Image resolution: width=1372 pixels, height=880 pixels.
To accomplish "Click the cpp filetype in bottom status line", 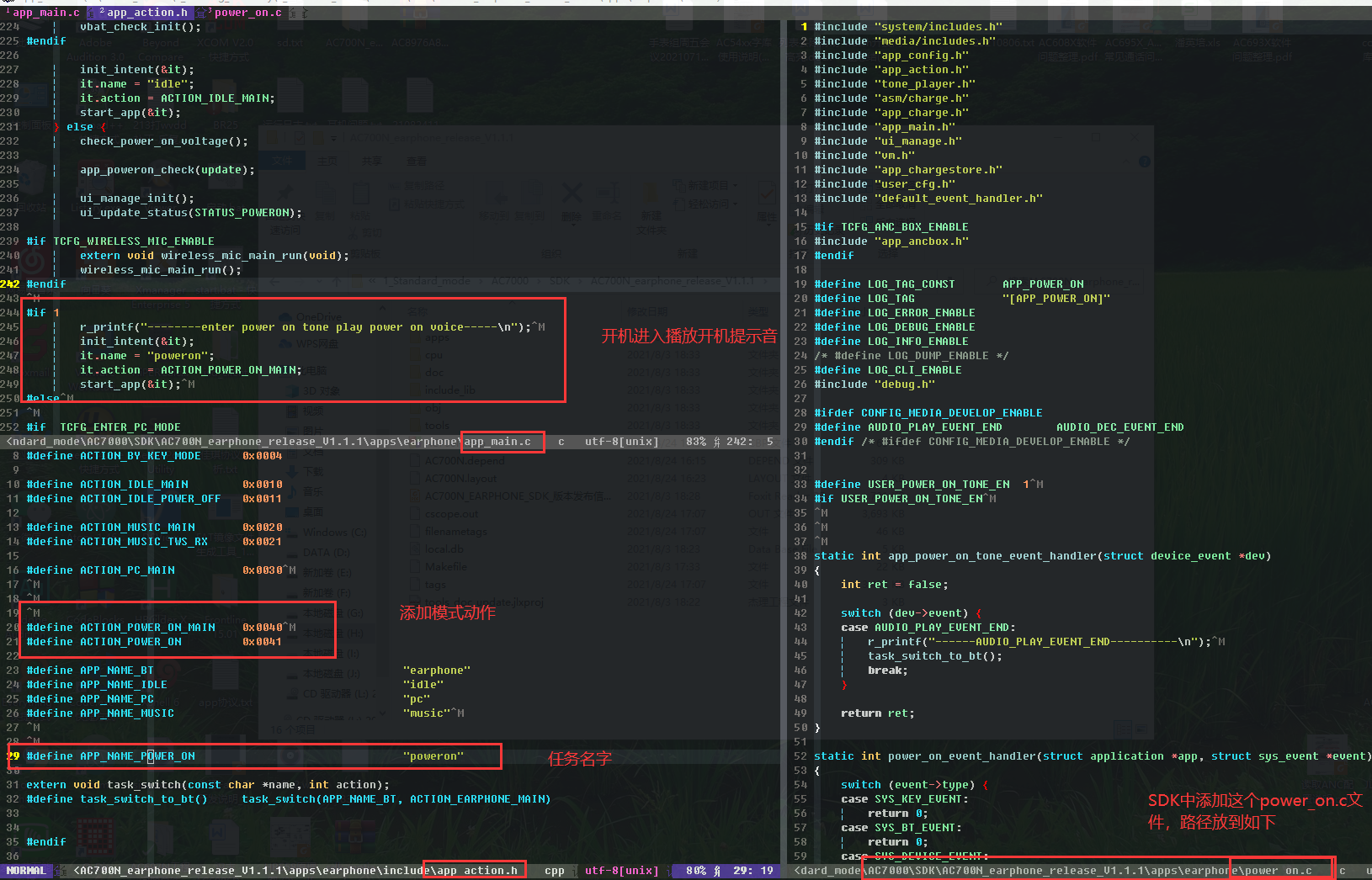I will tap(555, 871).
